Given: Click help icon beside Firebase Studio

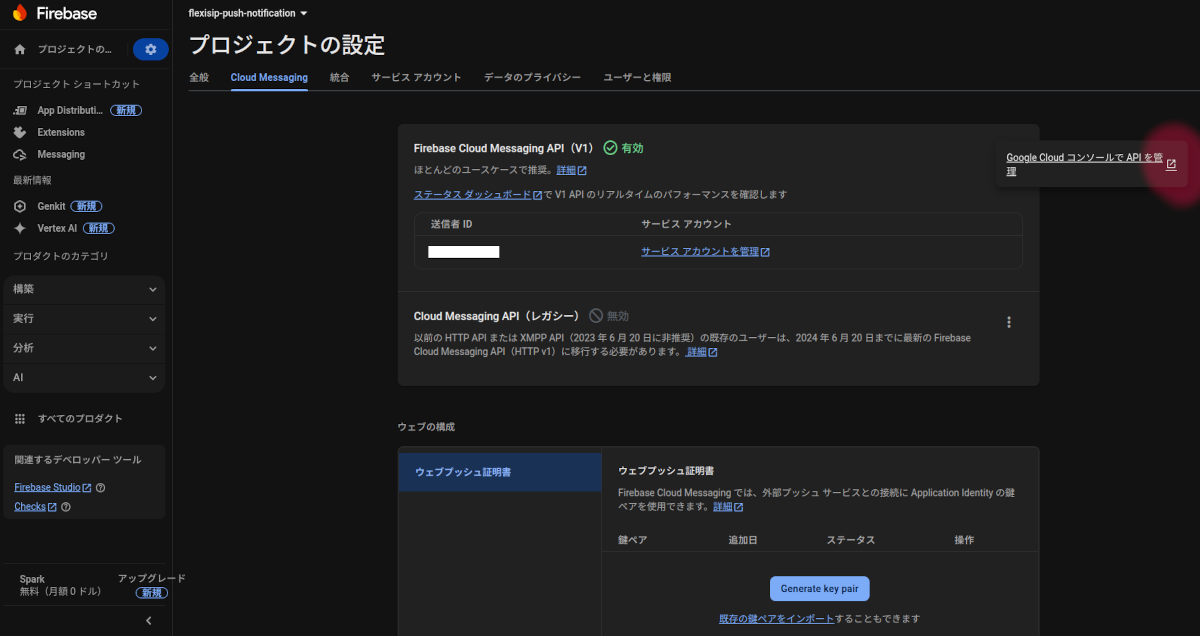Looking at the screenshot, I should click(100, 488).
